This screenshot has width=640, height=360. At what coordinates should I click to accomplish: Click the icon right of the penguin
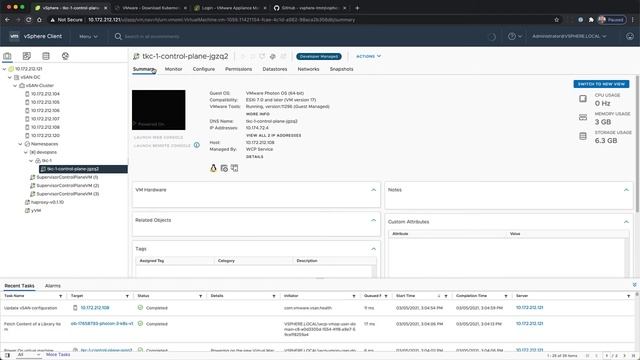pos(224,168)
